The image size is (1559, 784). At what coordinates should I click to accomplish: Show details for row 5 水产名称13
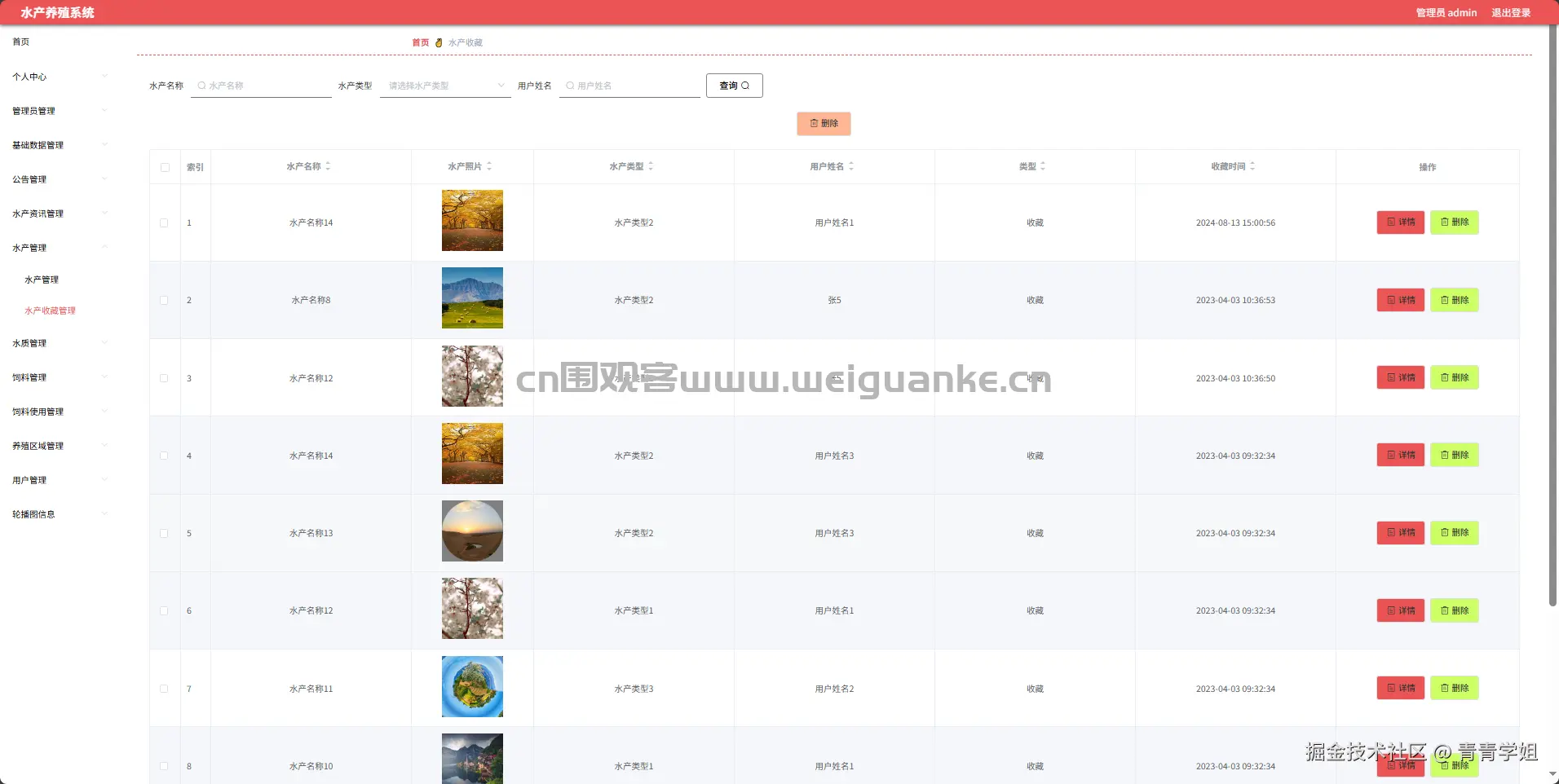1400,533
